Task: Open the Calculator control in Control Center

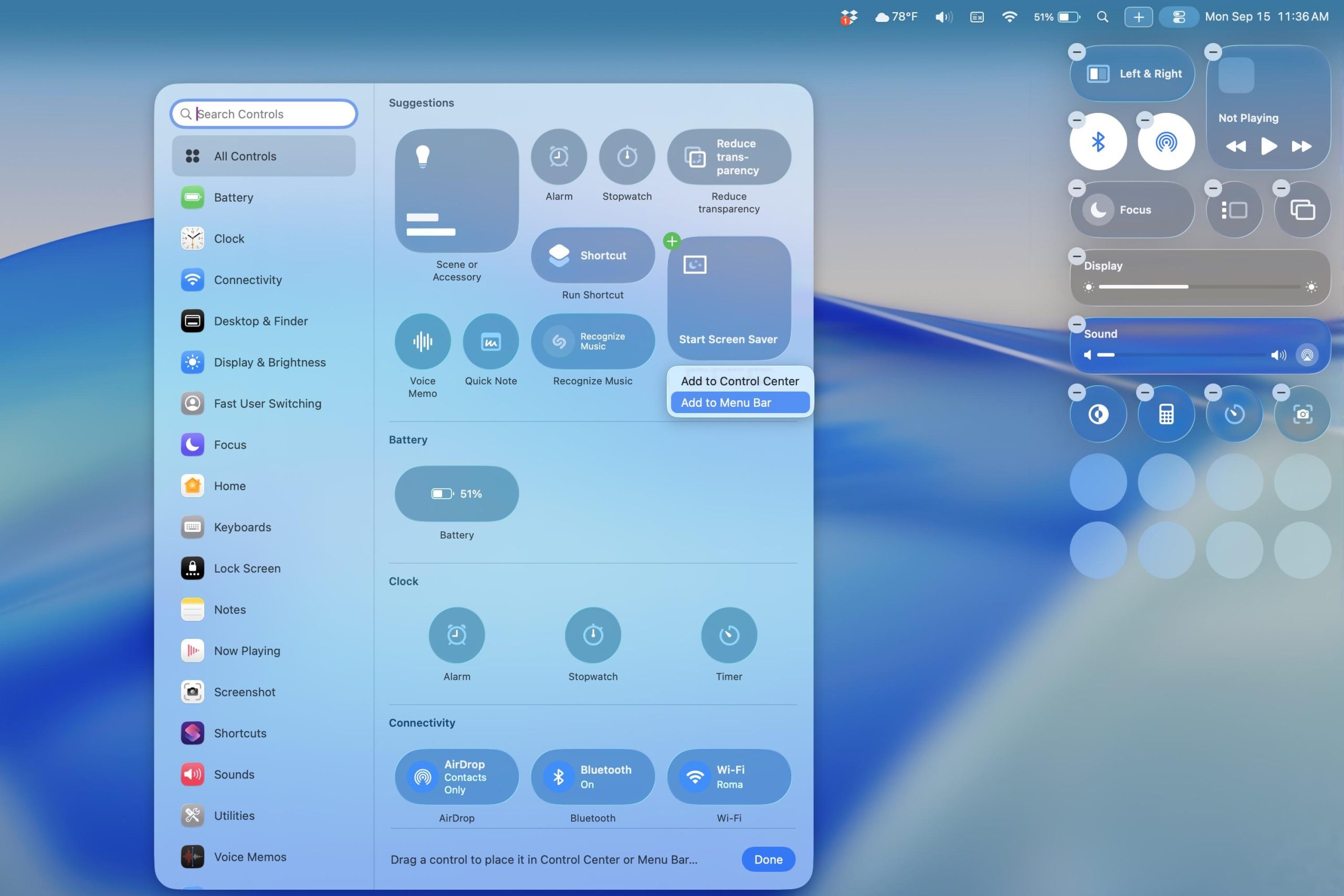Action: pyautogui.click(x=1165, y=413)
